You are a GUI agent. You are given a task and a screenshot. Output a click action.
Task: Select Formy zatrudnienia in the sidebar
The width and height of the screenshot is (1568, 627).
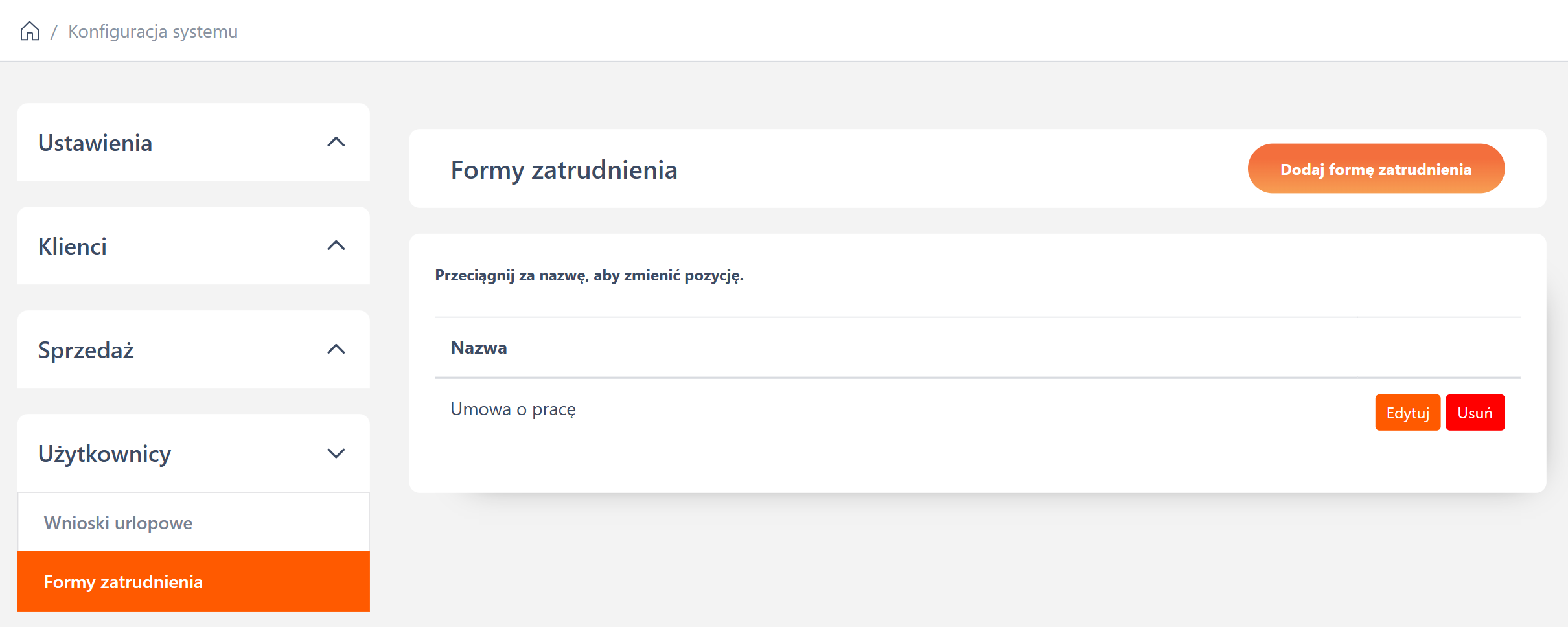124,582
